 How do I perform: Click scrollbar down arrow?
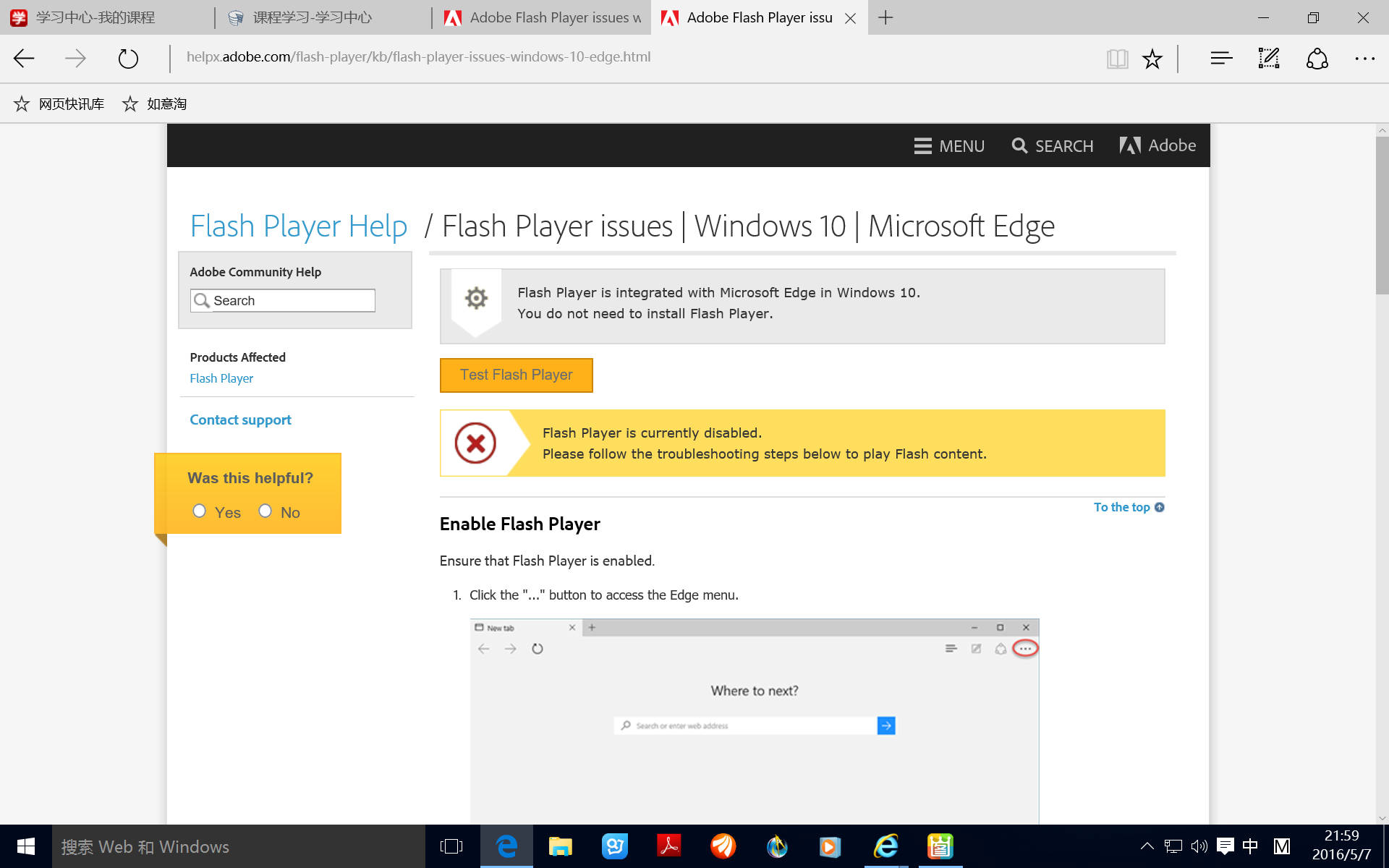[x=1382, y=818]
